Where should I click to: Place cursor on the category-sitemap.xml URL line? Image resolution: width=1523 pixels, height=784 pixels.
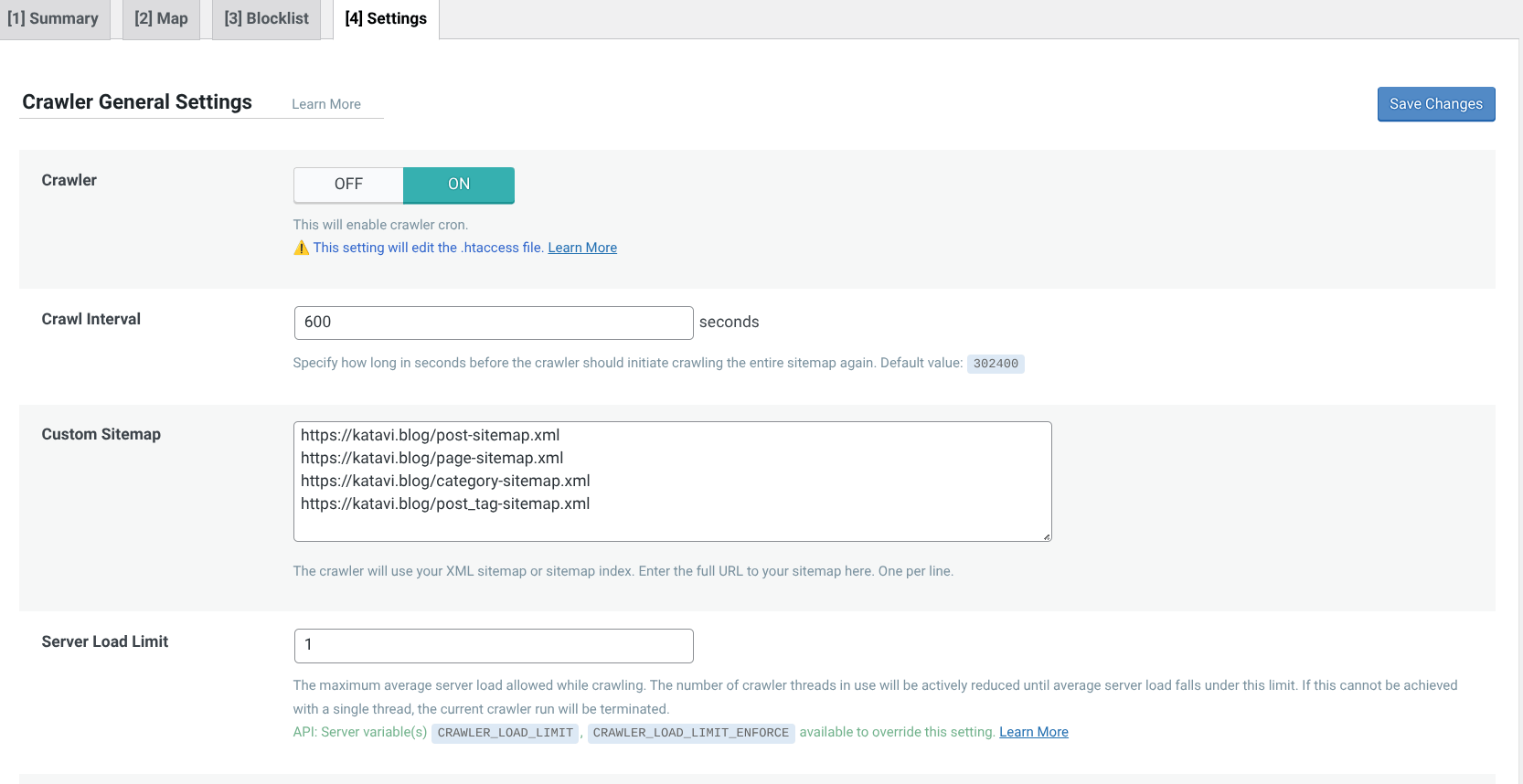445,482
